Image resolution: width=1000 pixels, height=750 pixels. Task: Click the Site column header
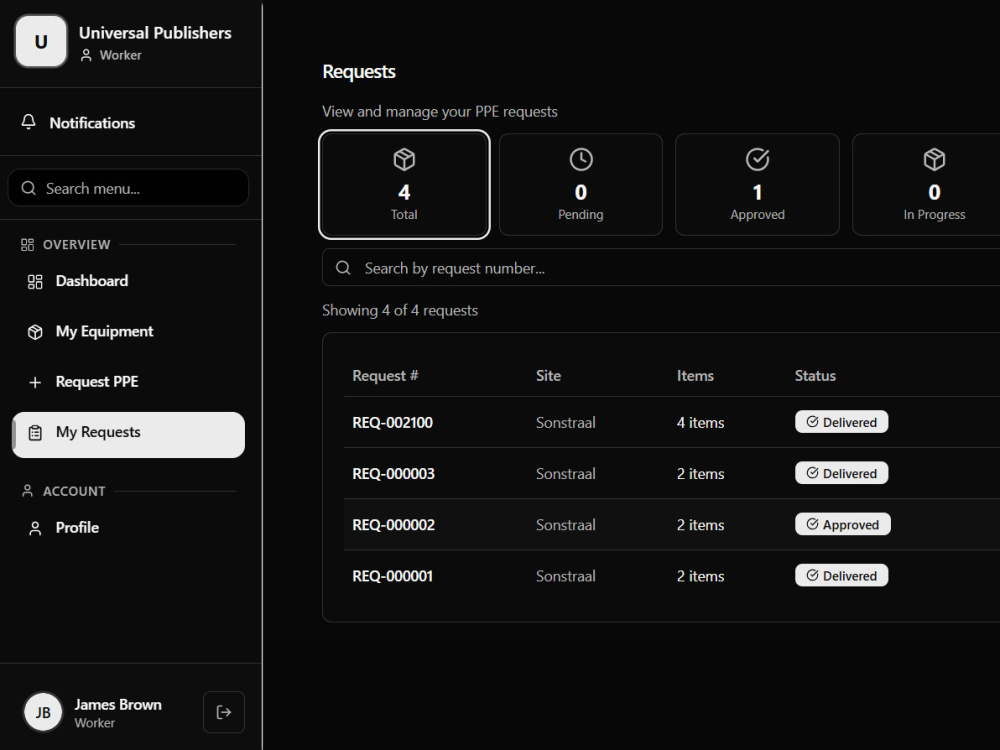coord(548,376)
